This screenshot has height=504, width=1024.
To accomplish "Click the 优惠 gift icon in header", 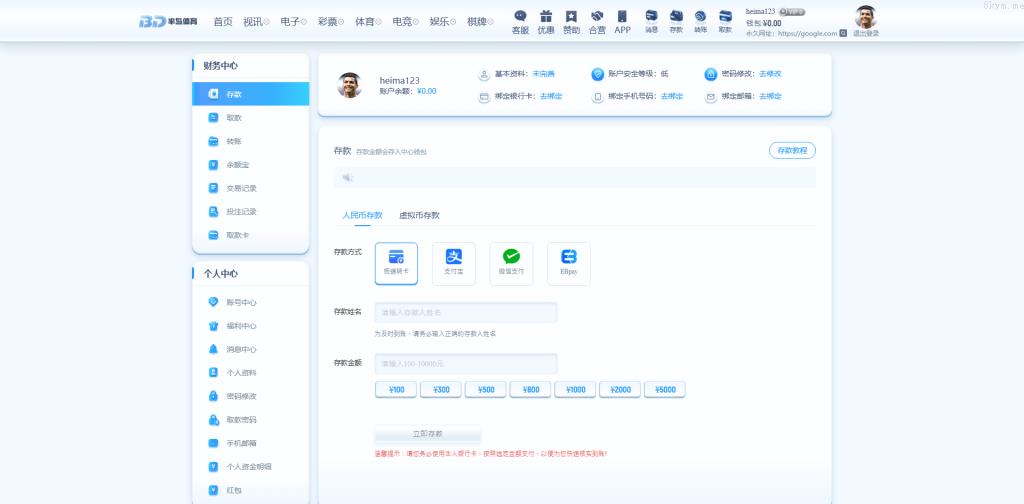I will (x=545, y=22).
